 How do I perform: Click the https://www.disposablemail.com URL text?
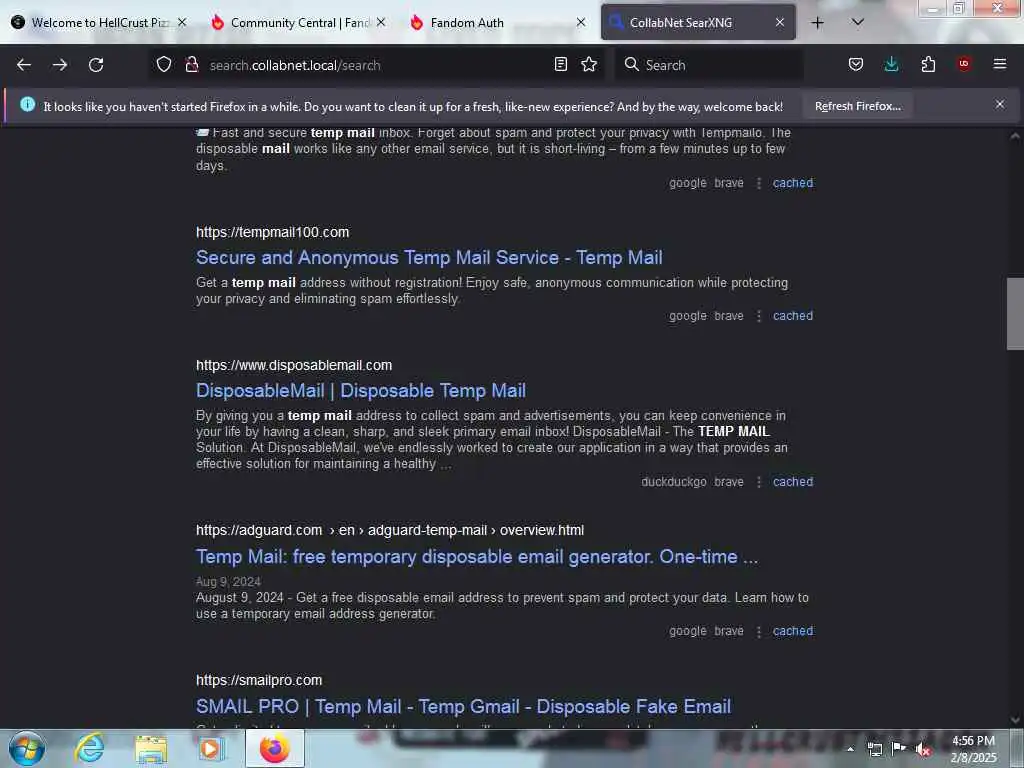coord(294,365)
